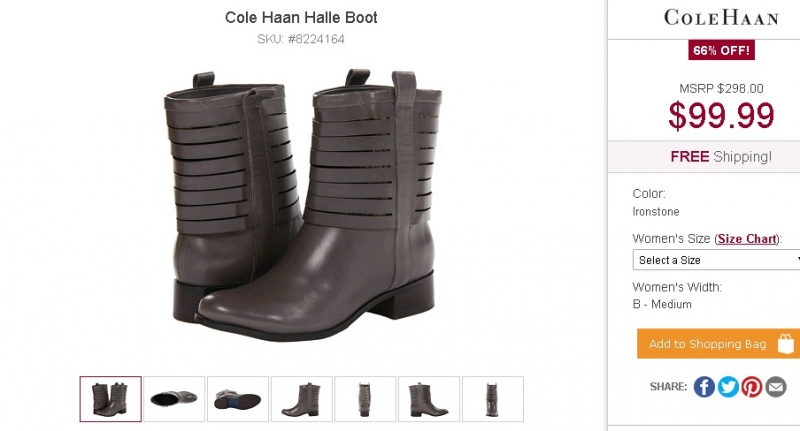The height and width of the screenshot is (431, 800).
Task: Share the product on Twitter
Action: [x=728, y=387]
